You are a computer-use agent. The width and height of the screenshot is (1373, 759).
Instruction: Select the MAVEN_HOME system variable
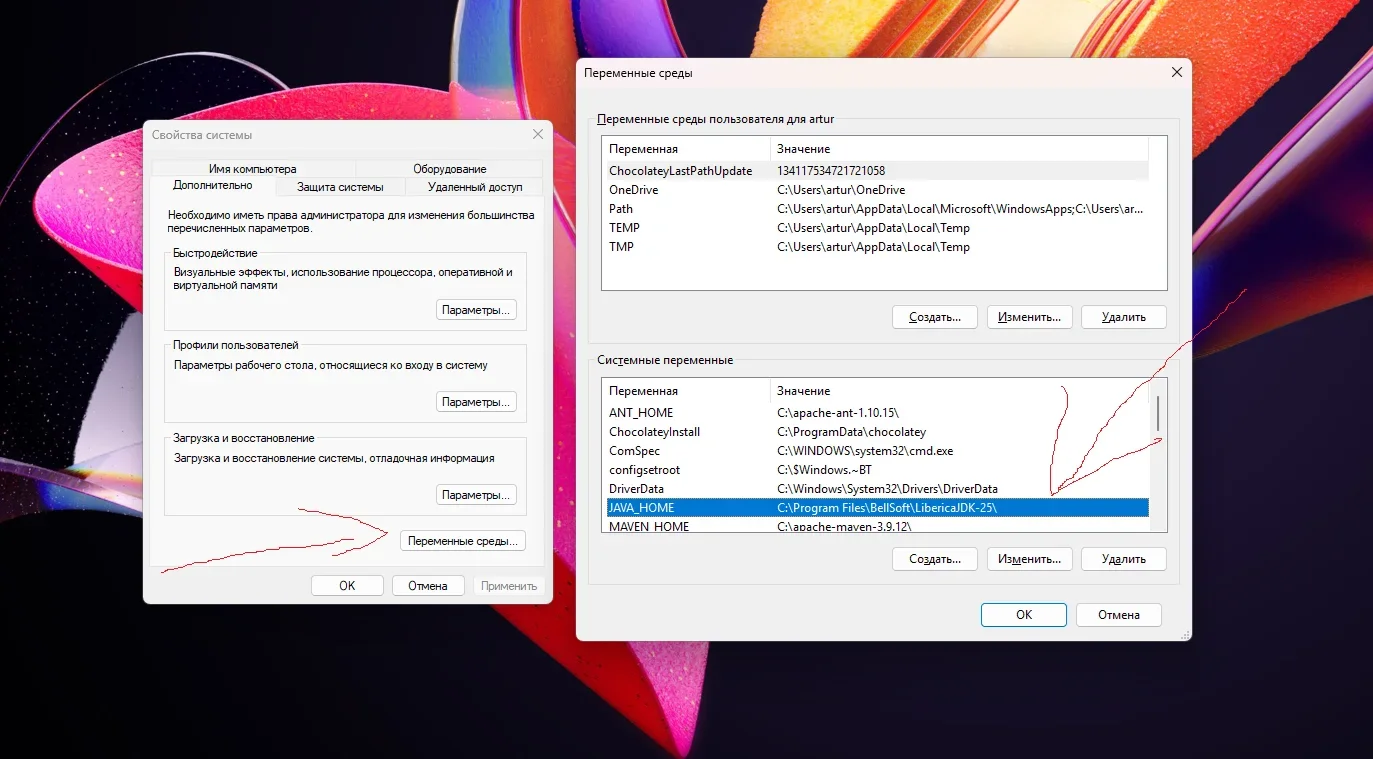pyautogui.click(x=877, y=526)
